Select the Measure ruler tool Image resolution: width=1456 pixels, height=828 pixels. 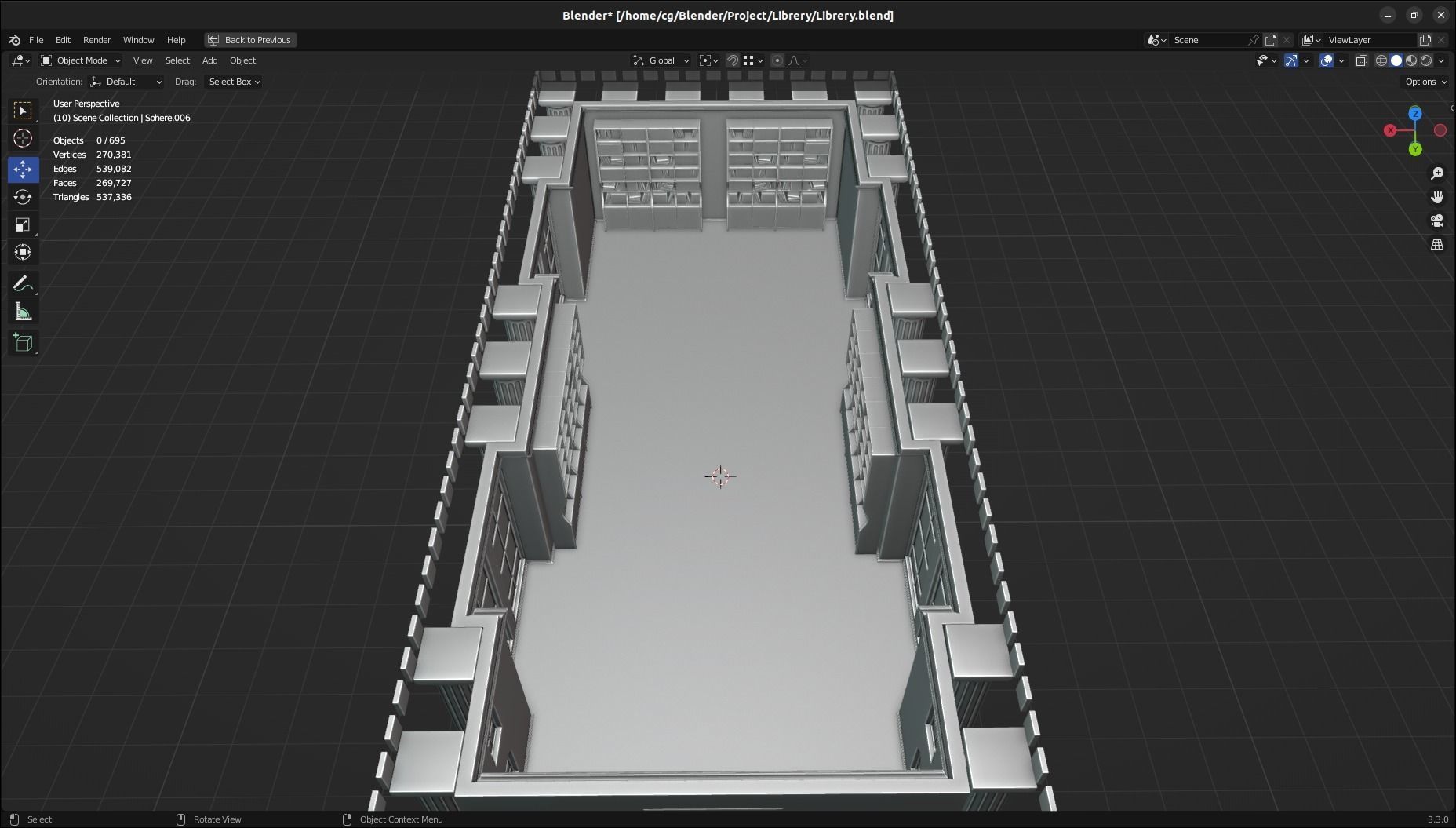coord(23,312)
